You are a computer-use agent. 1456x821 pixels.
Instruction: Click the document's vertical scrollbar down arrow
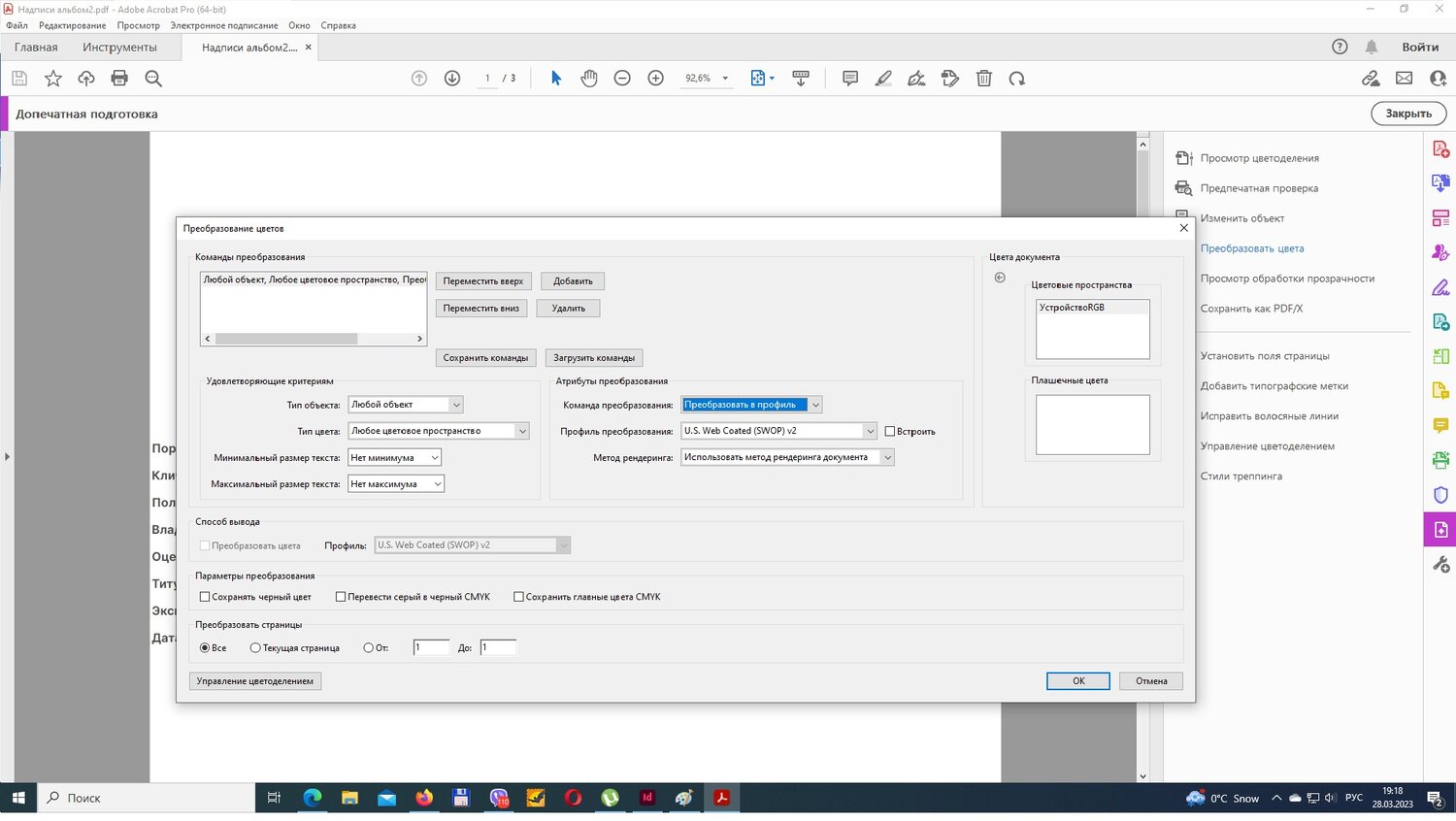[x=1142, y=776]
